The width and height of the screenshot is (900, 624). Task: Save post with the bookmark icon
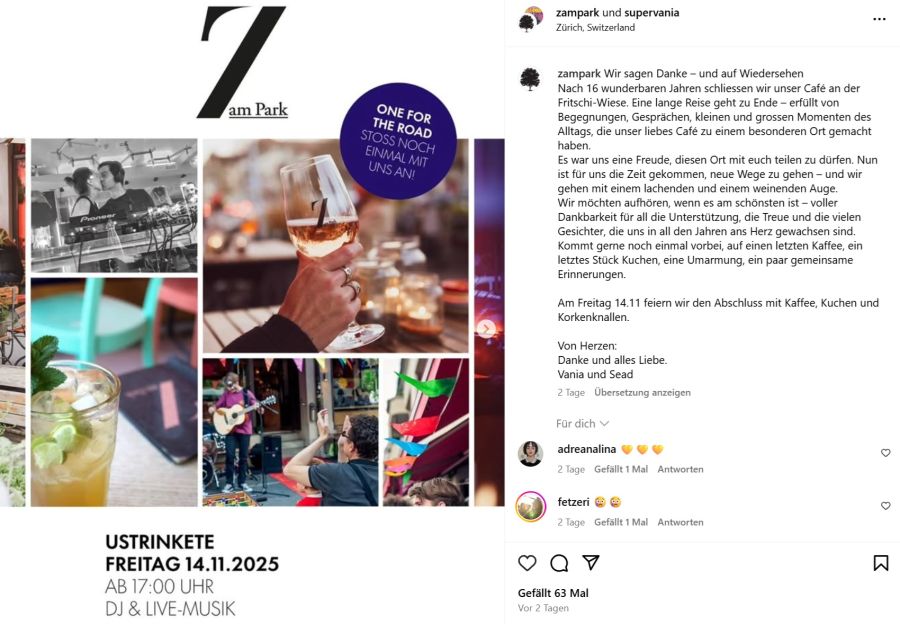(880, 563)
